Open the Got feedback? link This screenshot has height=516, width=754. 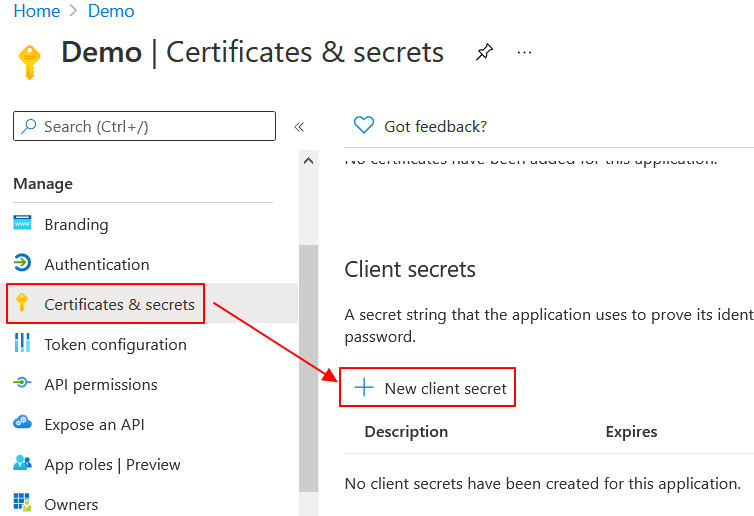point(435,126)
